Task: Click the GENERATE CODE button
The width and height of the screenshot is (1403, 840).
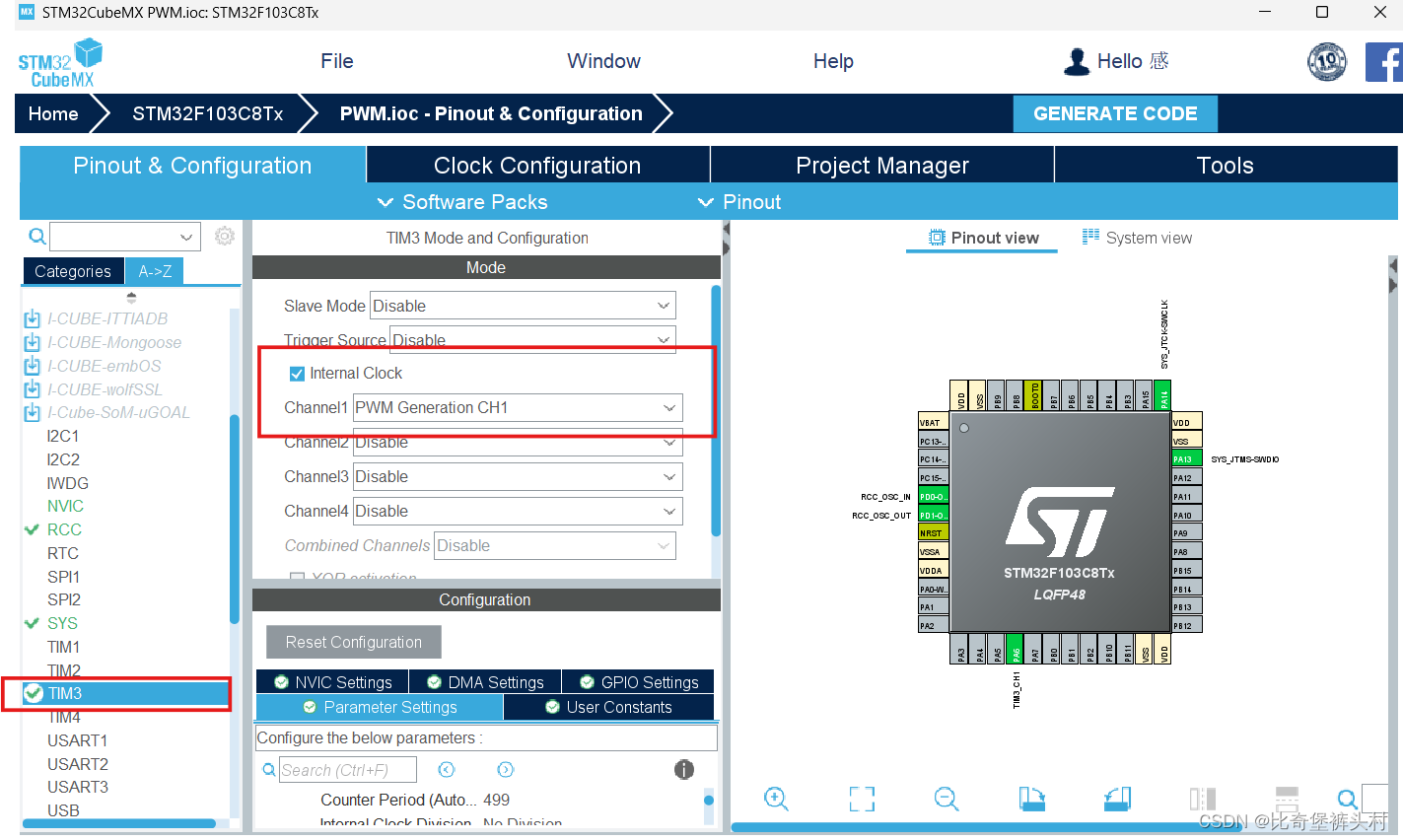Action: click(x=1115, y=113)
